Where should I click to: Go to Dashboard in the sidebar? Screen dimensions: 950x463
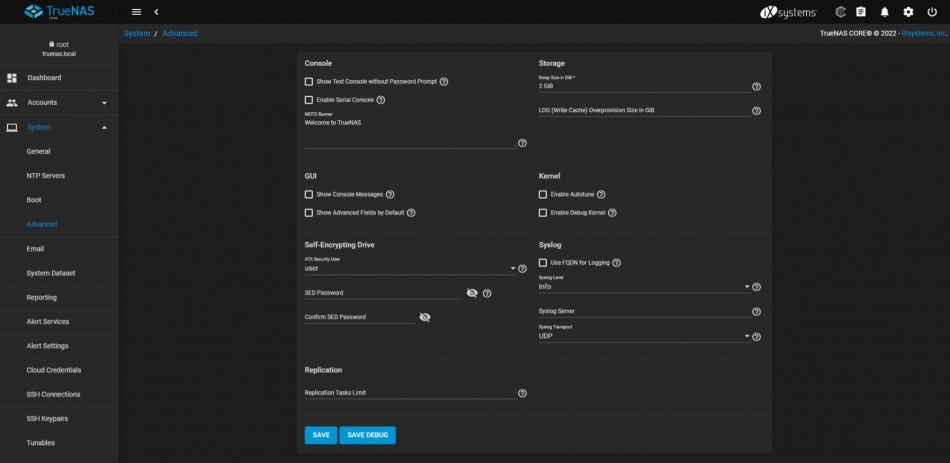point(44,78)
